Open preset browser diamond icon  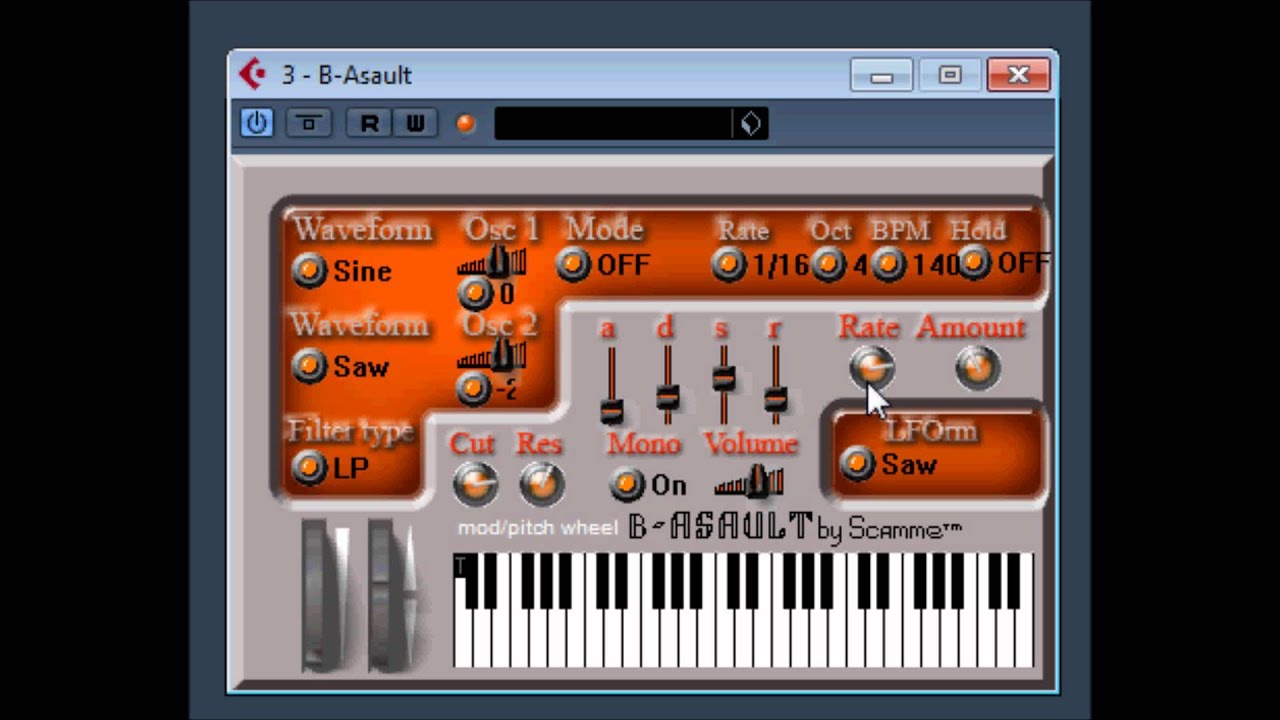751,123
